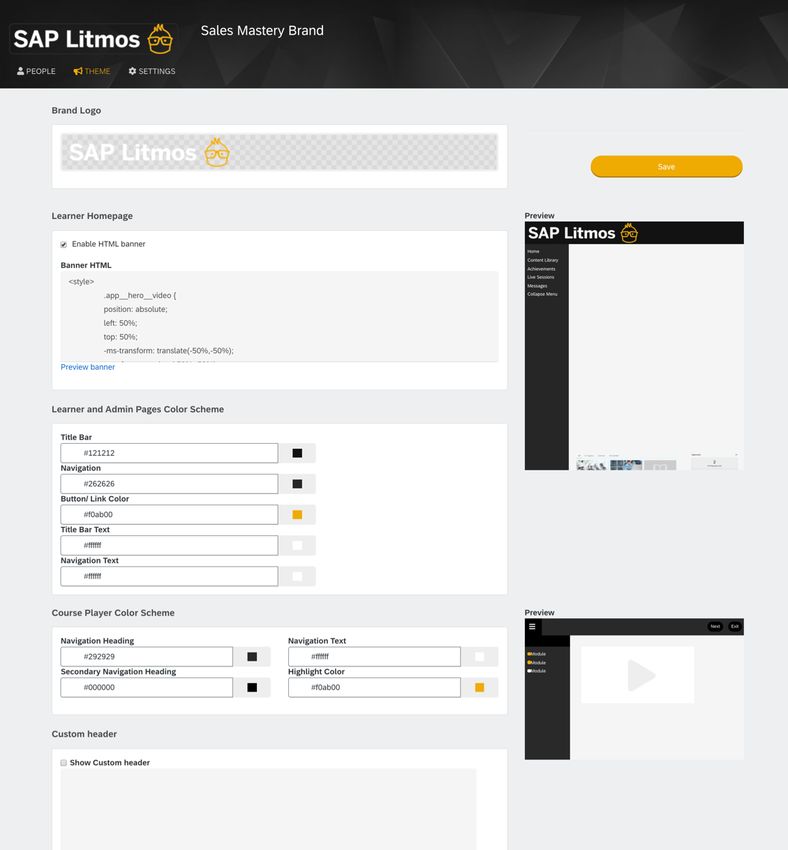Image resolution: width=788 pixels, height=850 pixels.
Task: Open the Button/Link Color orange swatch
Action: [x=297, y=515]
